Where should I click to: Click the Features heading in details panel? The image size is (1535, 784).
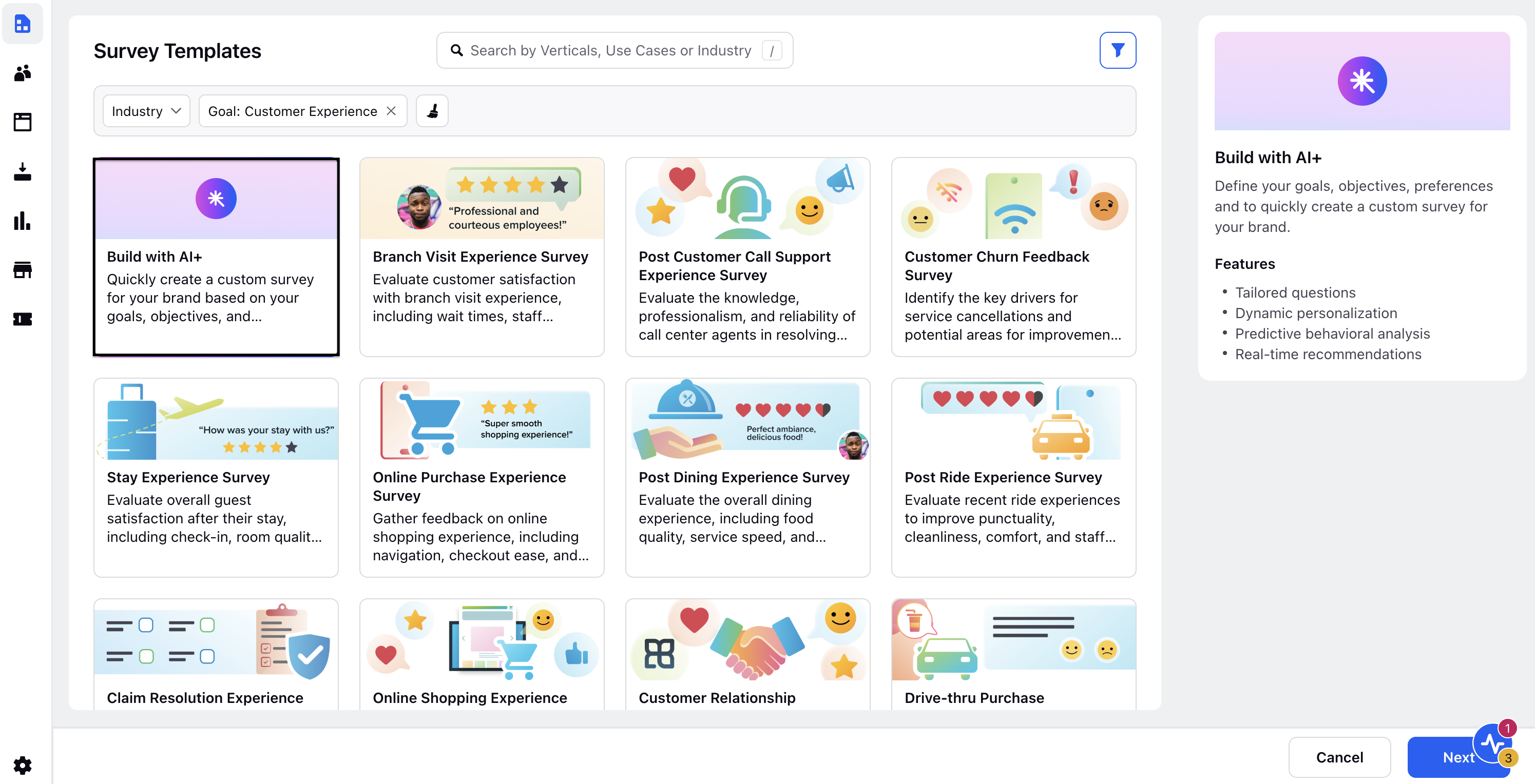pos(1244,264)
